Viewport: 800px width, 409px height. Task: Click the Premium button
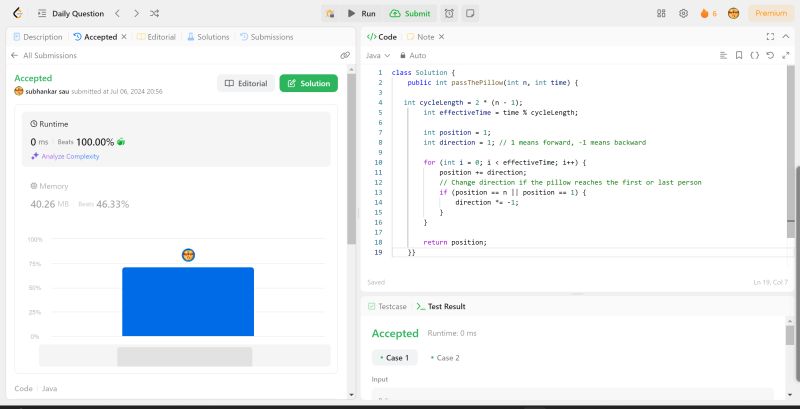click(770, 14)
